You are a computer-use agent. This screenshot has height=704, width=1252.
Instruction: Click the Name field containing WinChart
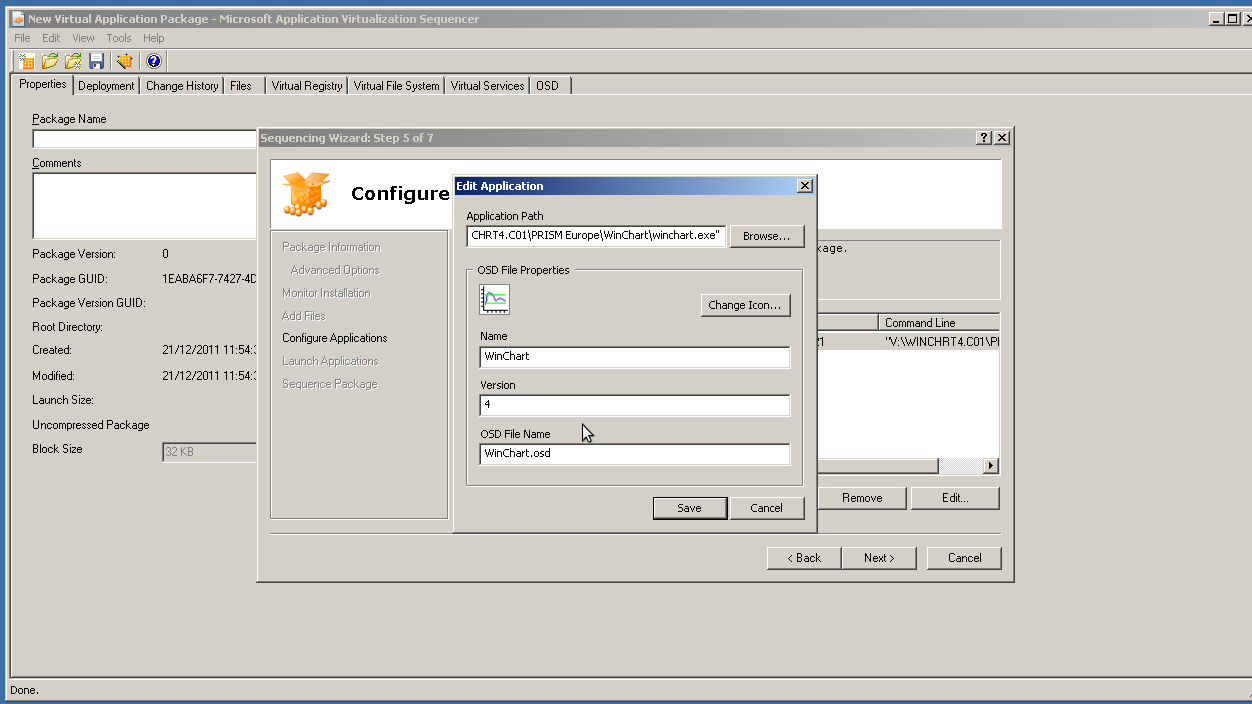point(635,357)
